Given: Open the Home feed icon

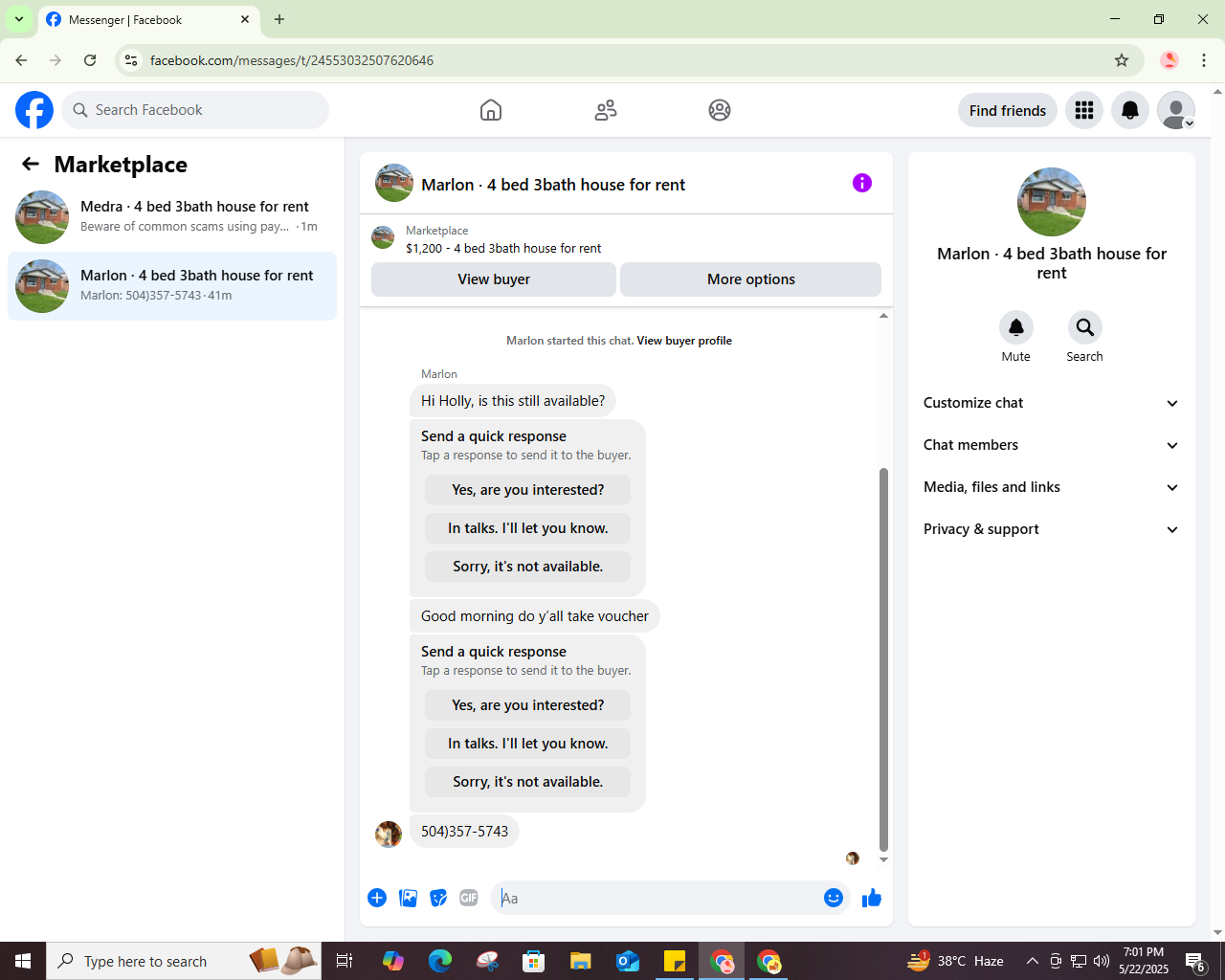Looking at the screenshot, I should (x=491, y=110).
